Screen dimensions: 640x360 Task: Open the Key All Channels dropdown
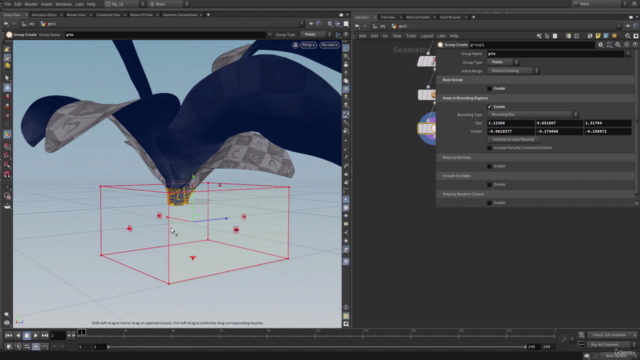coord(611,344)
